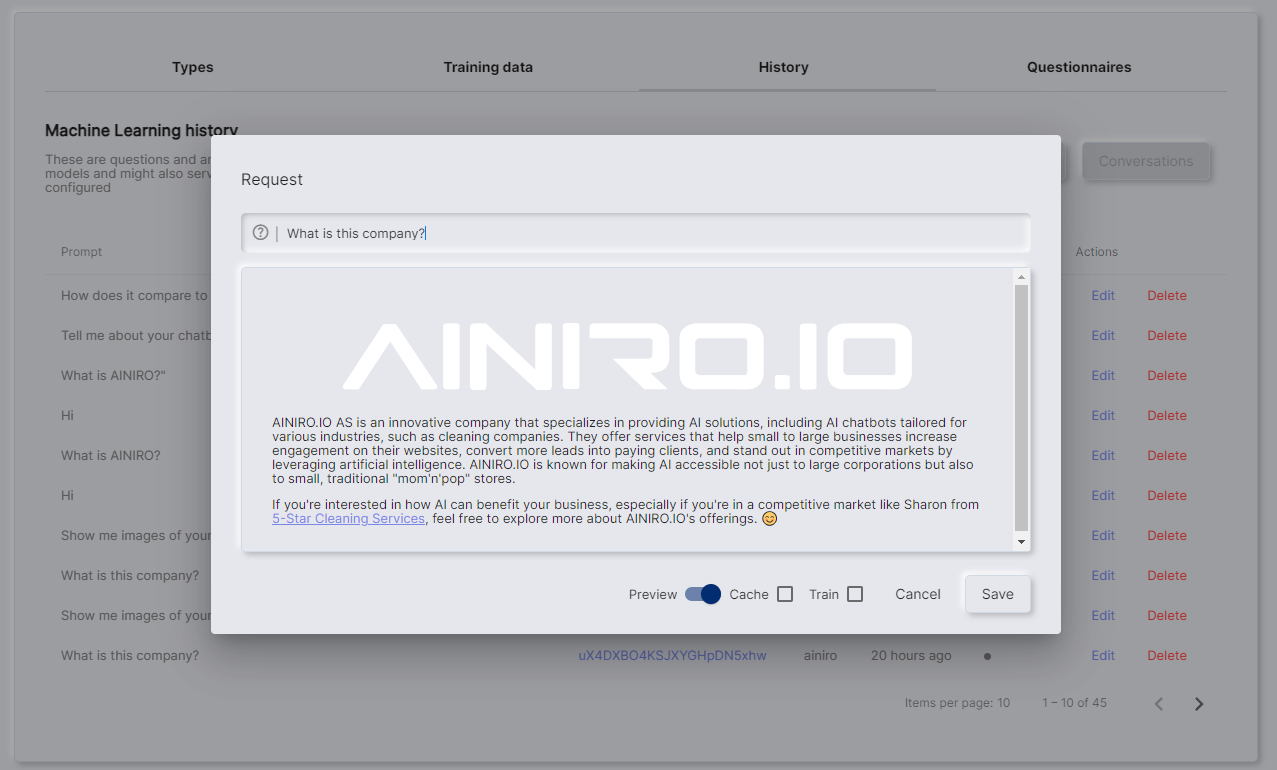The height and width of the screenshot is (770, 1277).
Task: Click '20 hours ago' timestamp cell
Action: pyautogui.click(x=911, y=656)
